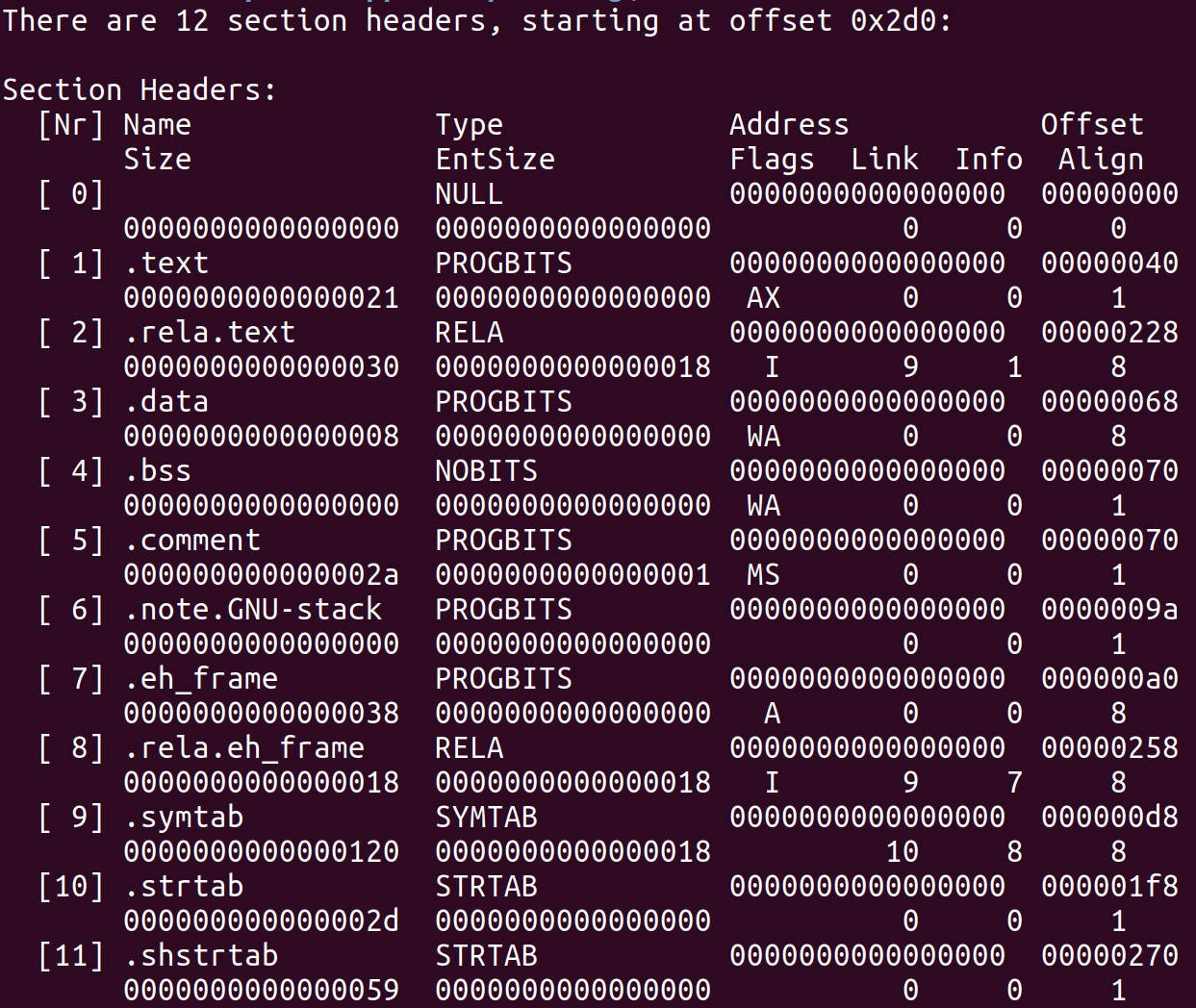Click the .rela.text section name
Screen dimensions: 1196x1008
(x=209, y=333)
